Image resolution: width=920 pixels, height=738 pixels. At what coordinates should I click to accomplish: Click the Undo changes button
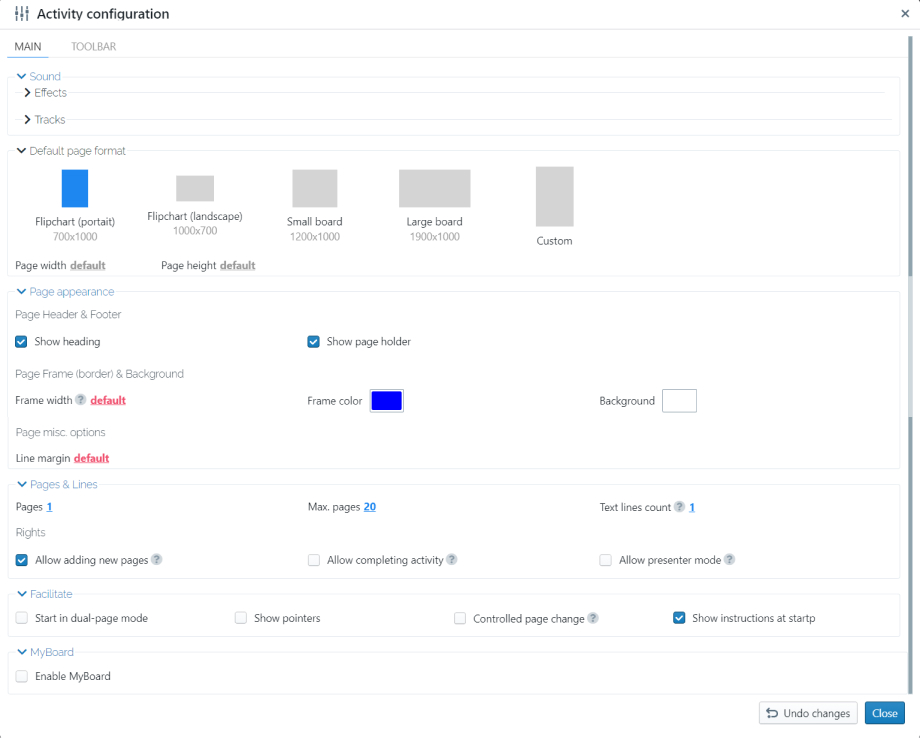[808, 713]
